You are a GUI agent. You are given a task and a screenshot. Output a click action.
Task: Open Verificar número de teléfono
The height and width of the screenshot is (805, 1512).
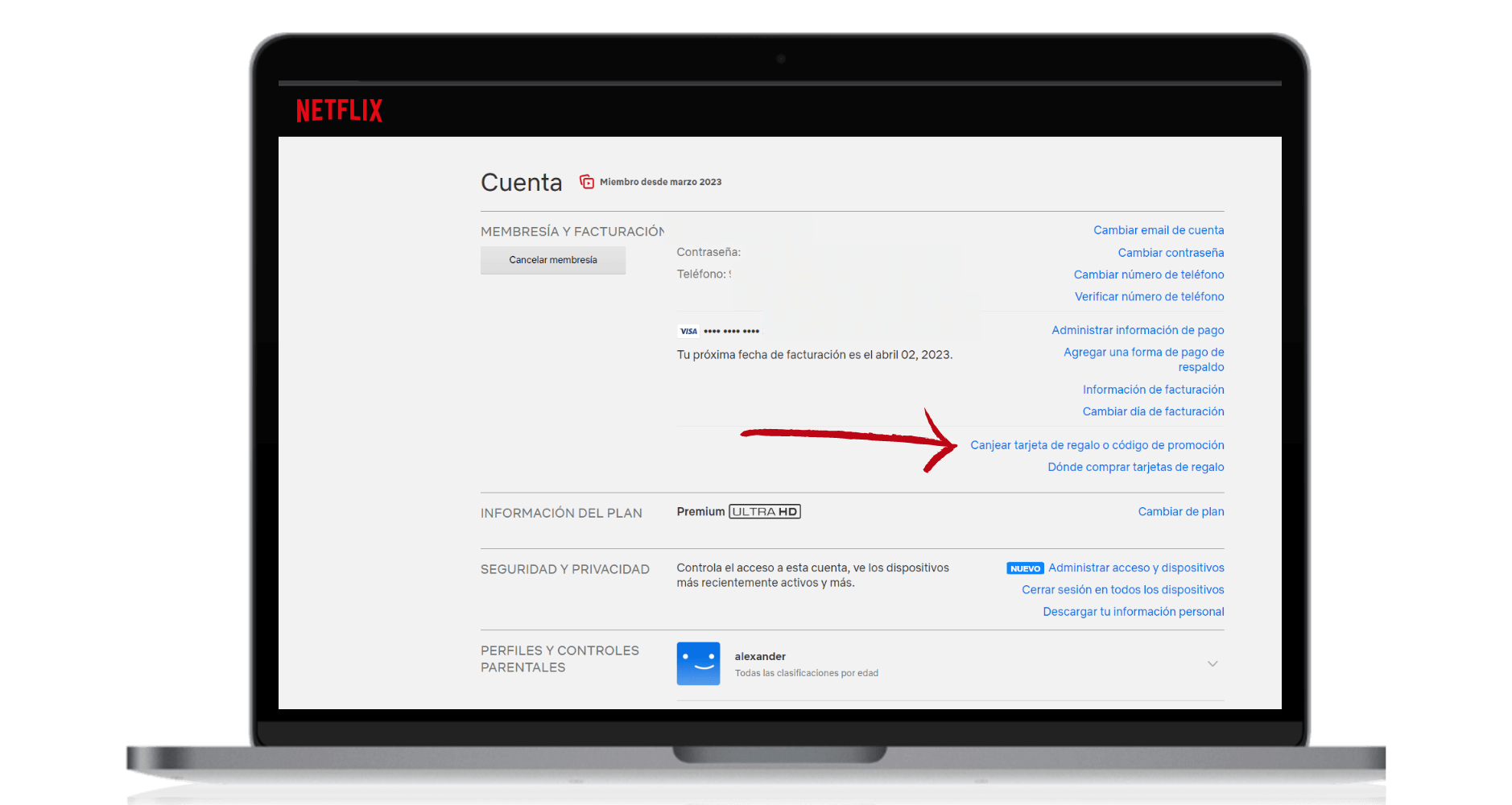pyautogui.click(x=1149, y=296)
